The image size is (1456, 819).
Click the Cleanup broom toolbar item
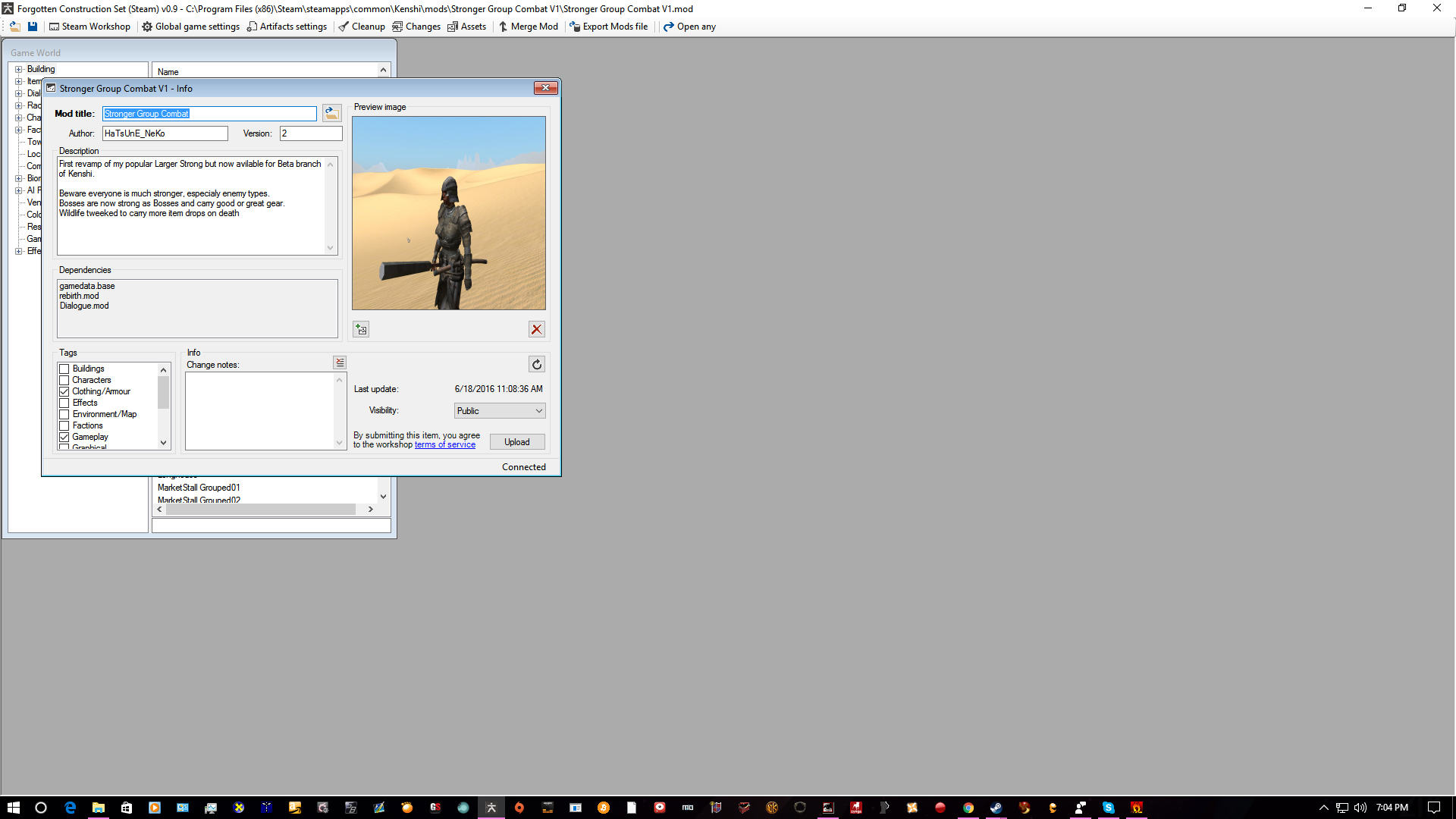tap(362, 27)
